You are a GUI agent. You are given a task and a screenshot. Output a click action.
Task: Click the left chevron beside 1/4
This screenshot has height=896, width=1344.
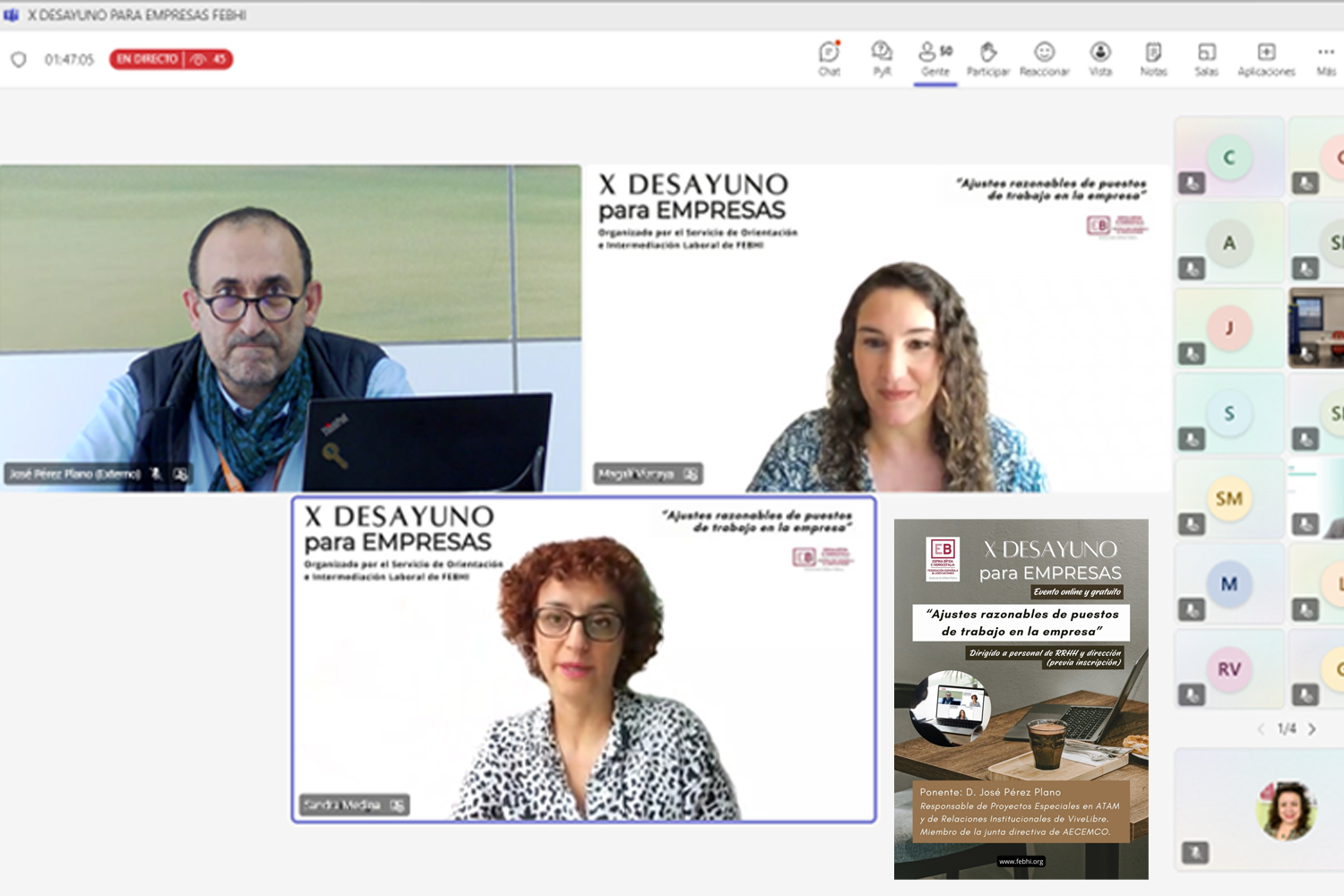pos(1262,729)
